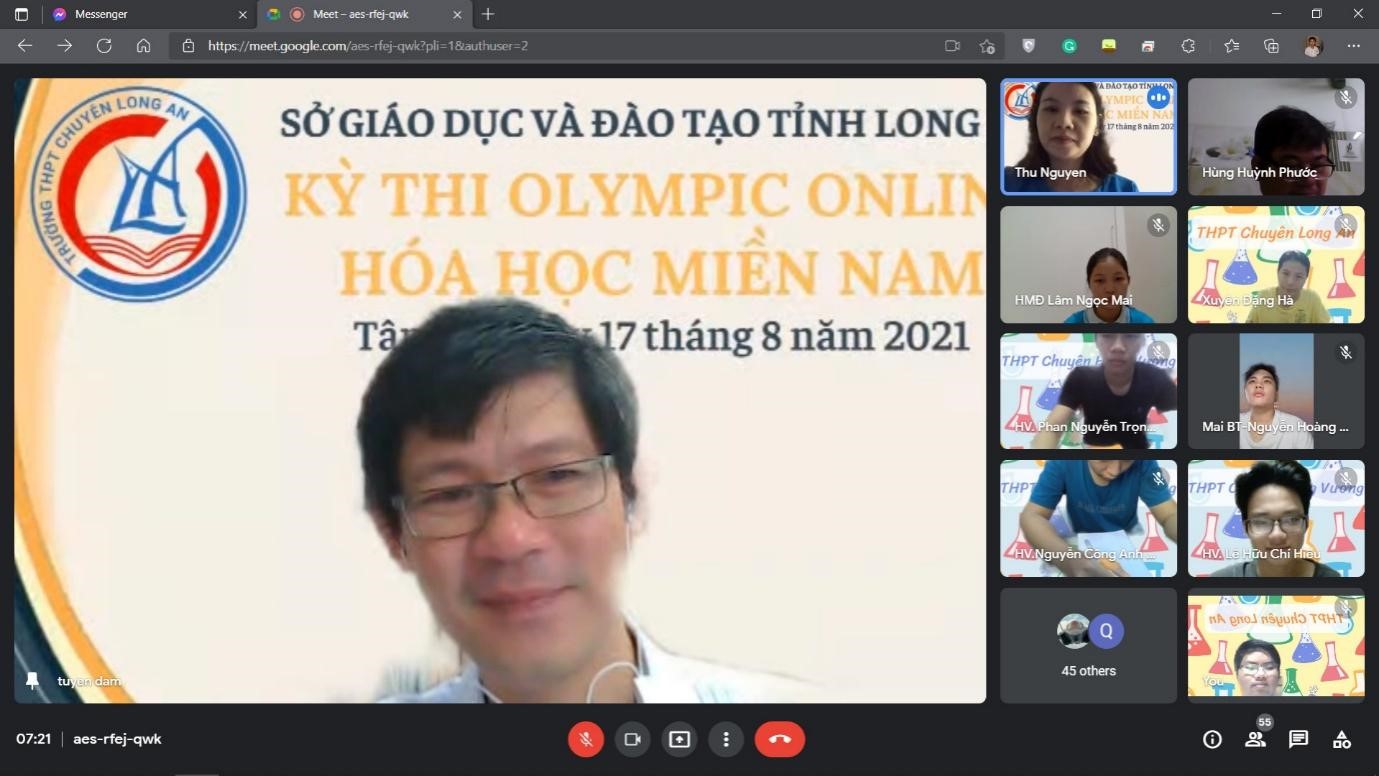
Task: Unpin the tuyen dam main video
Action: [33, 681]
